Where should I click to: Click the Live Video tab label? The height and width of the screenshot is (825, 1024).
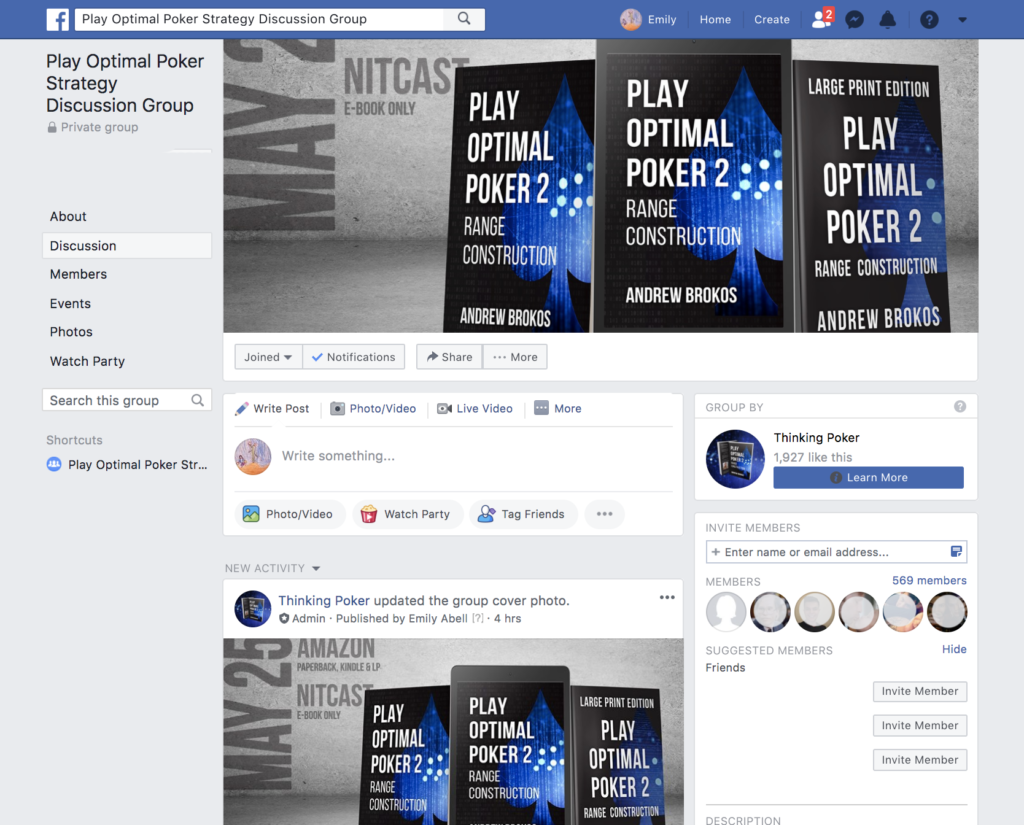[x=485, y=409]
